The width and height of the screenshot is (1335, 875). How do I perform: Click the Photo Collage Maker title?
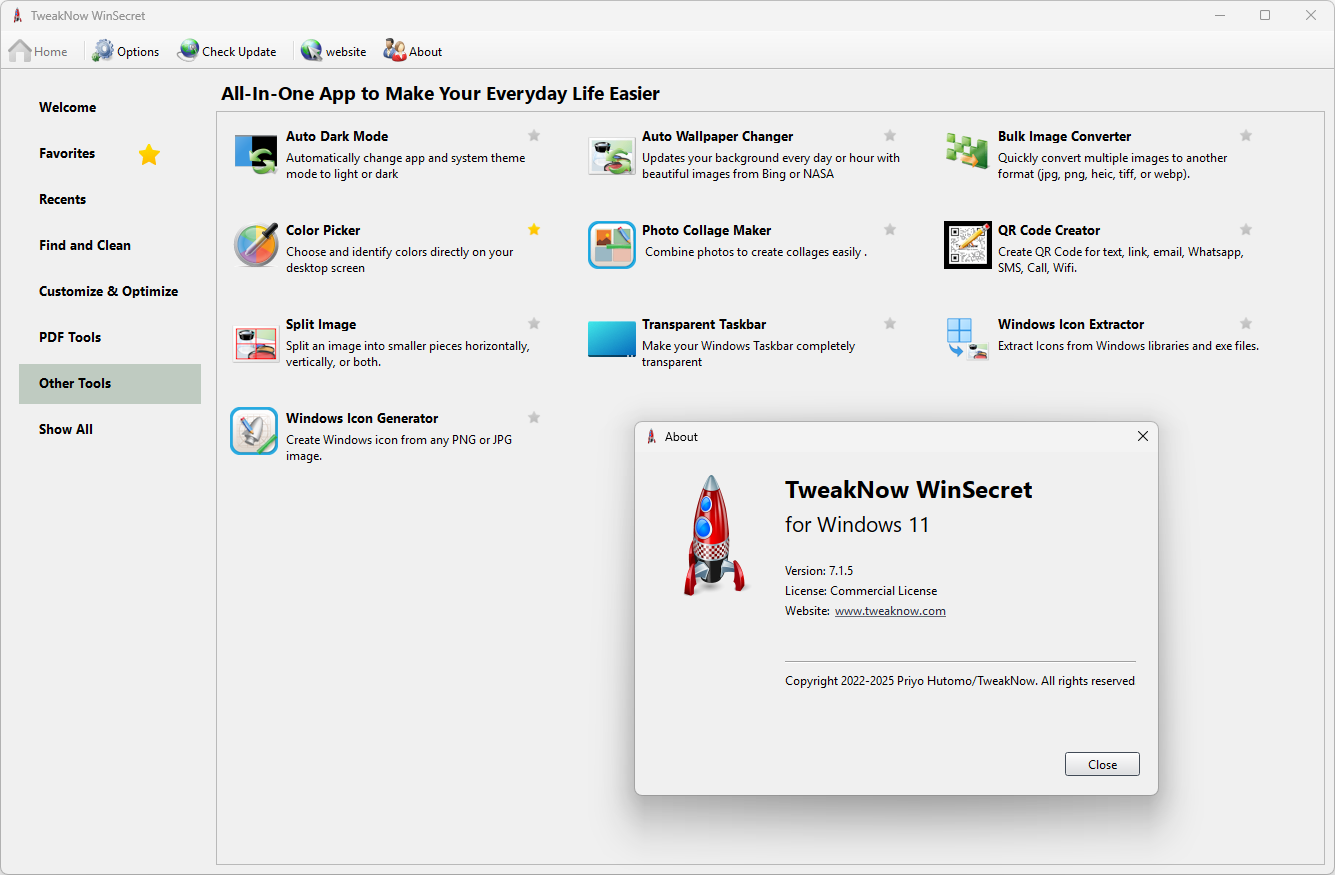pos(706,230)
